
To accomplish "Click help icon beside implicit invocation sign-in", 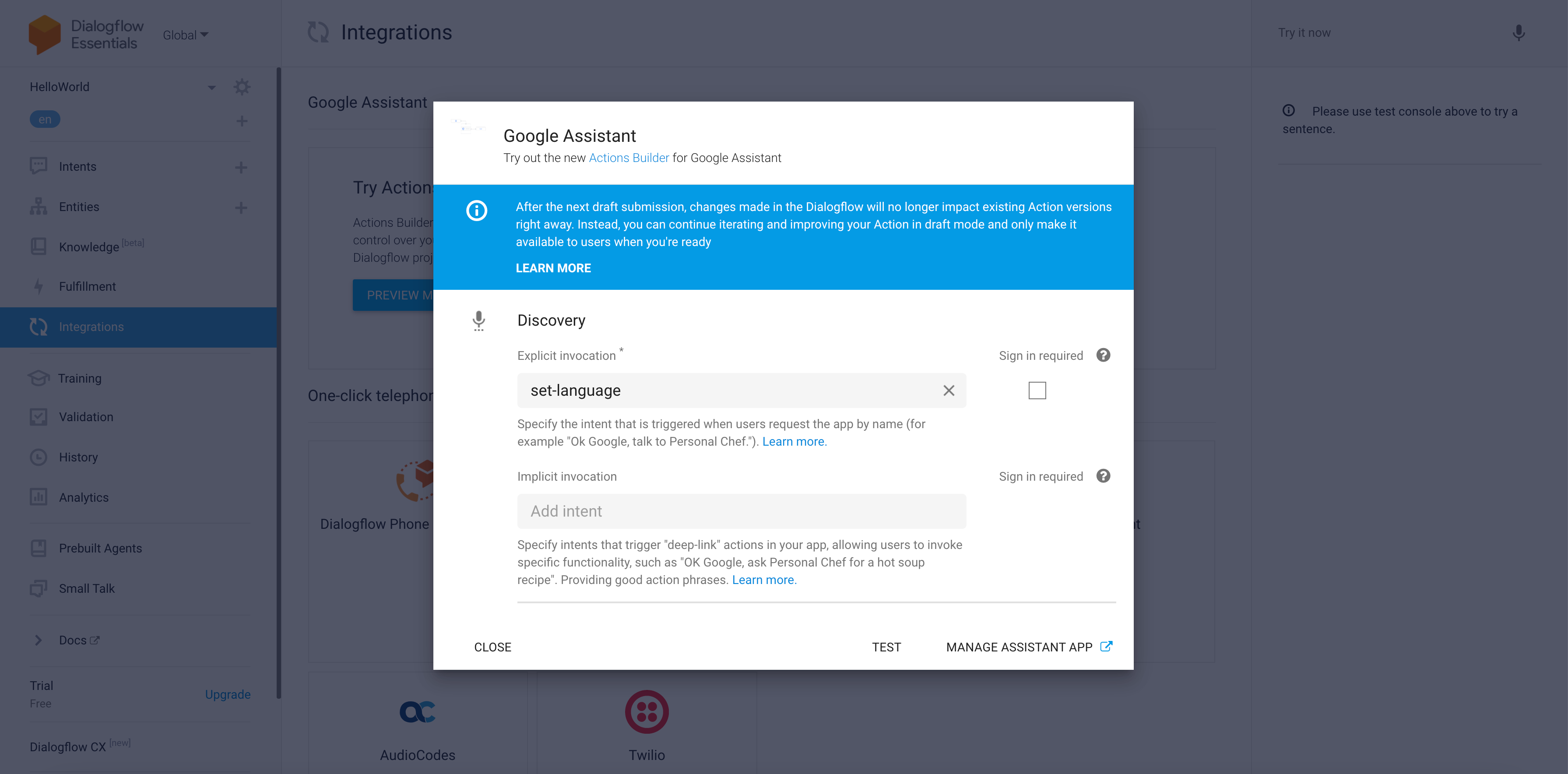I will pos(1103,476).
